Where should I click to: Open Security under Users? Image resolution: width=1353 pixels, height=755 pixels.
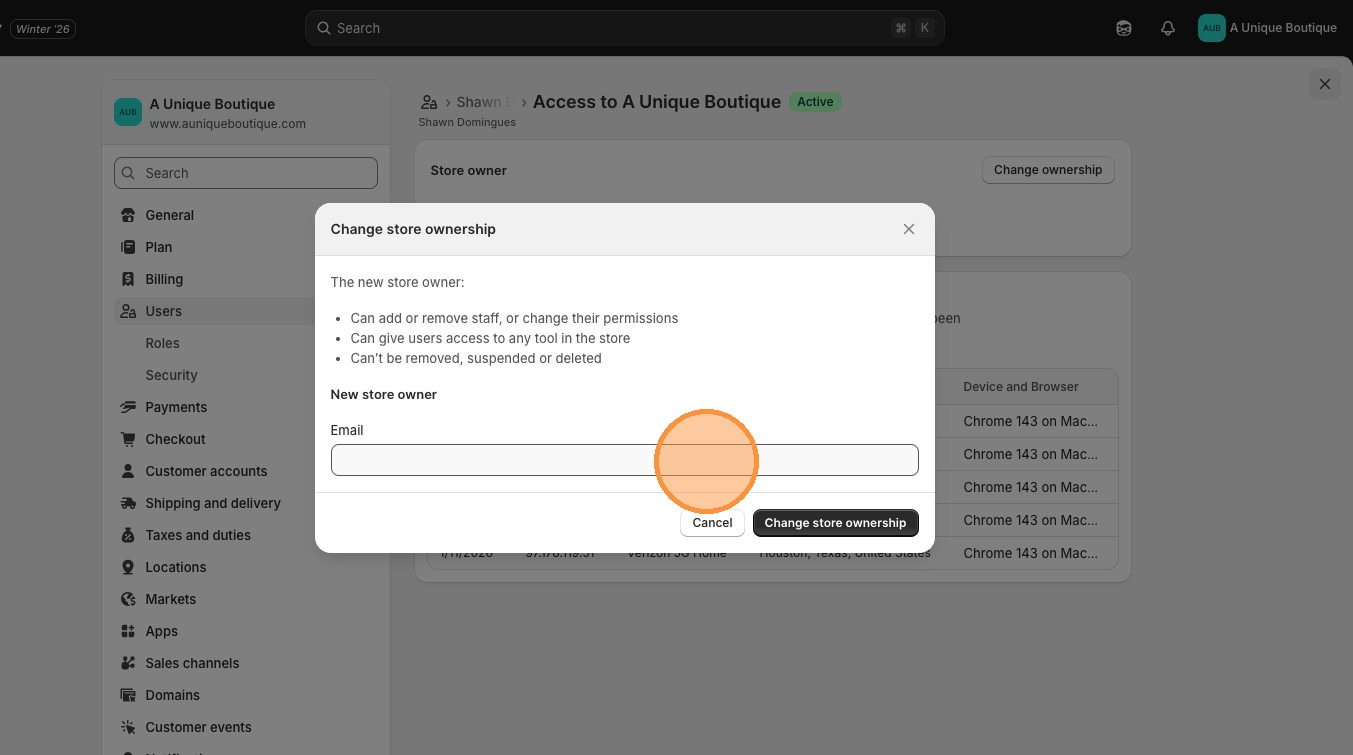171,375
